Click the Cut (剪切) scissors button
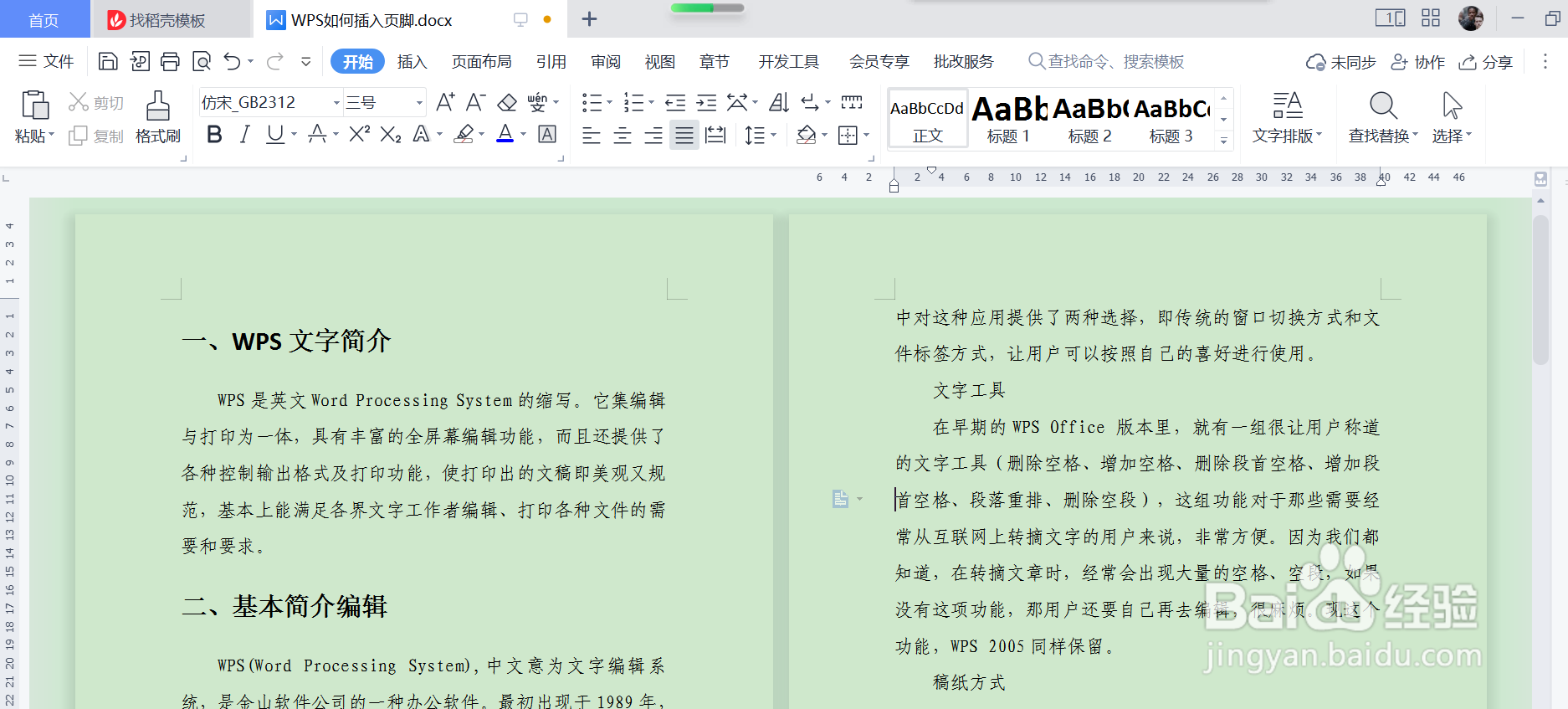This screenshot has height=709, width=1568. click(95, 102)
